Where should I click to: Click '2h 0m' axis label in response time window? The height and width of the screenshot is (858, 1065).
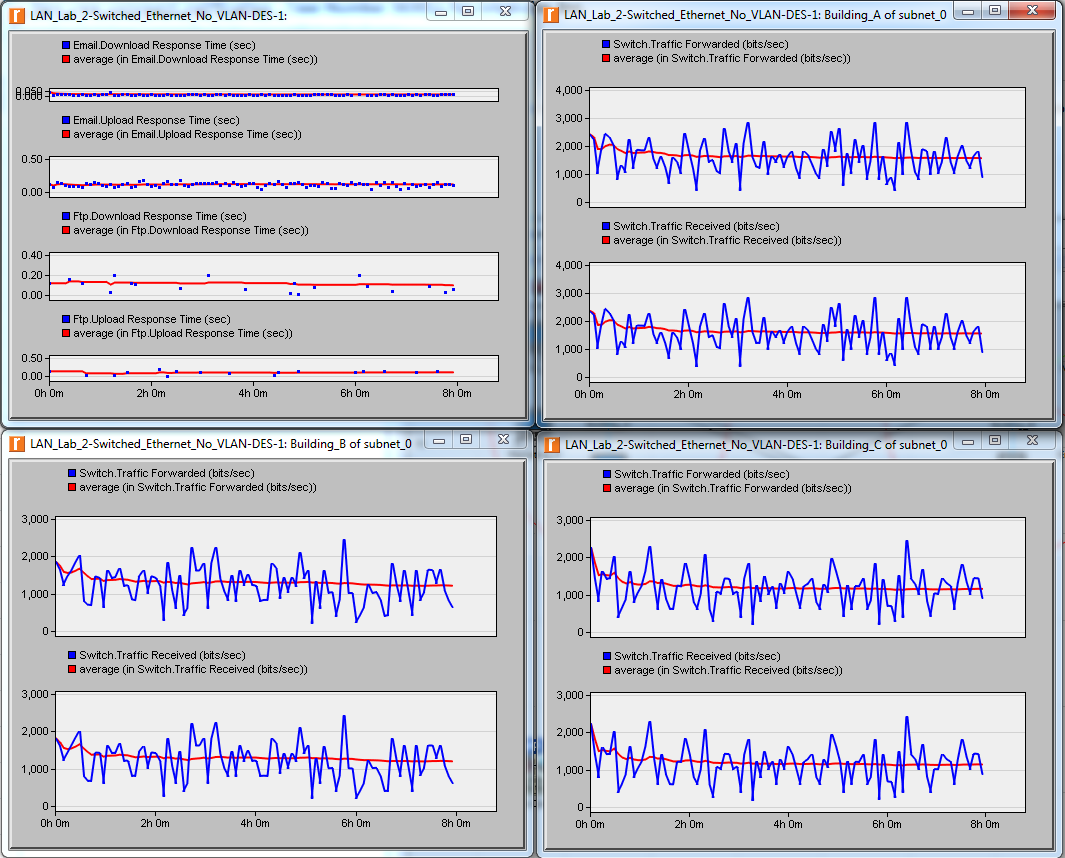[151, 393]
